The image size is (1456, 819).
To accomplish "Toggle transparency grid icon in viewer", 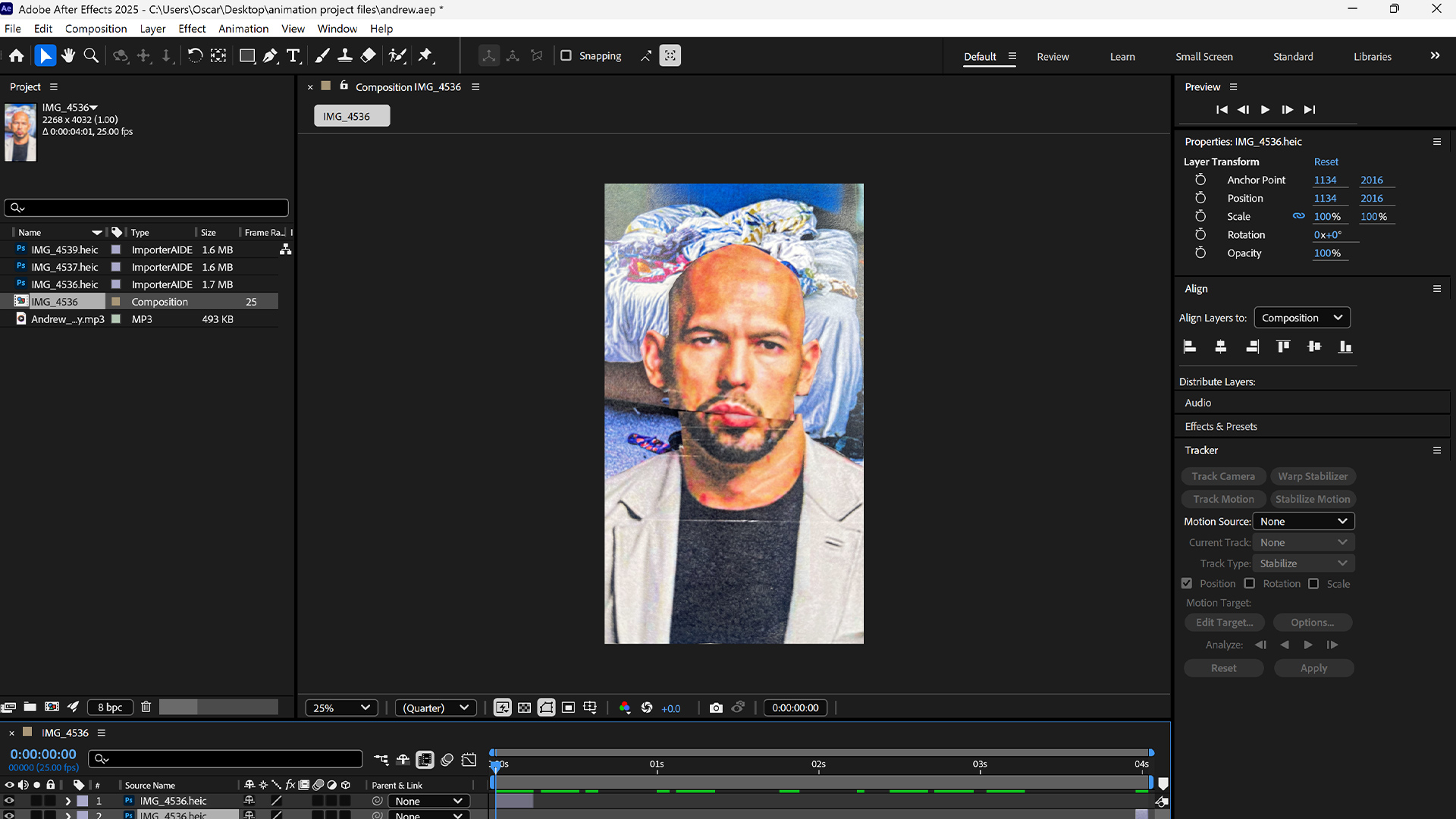I will coord(524,708).
